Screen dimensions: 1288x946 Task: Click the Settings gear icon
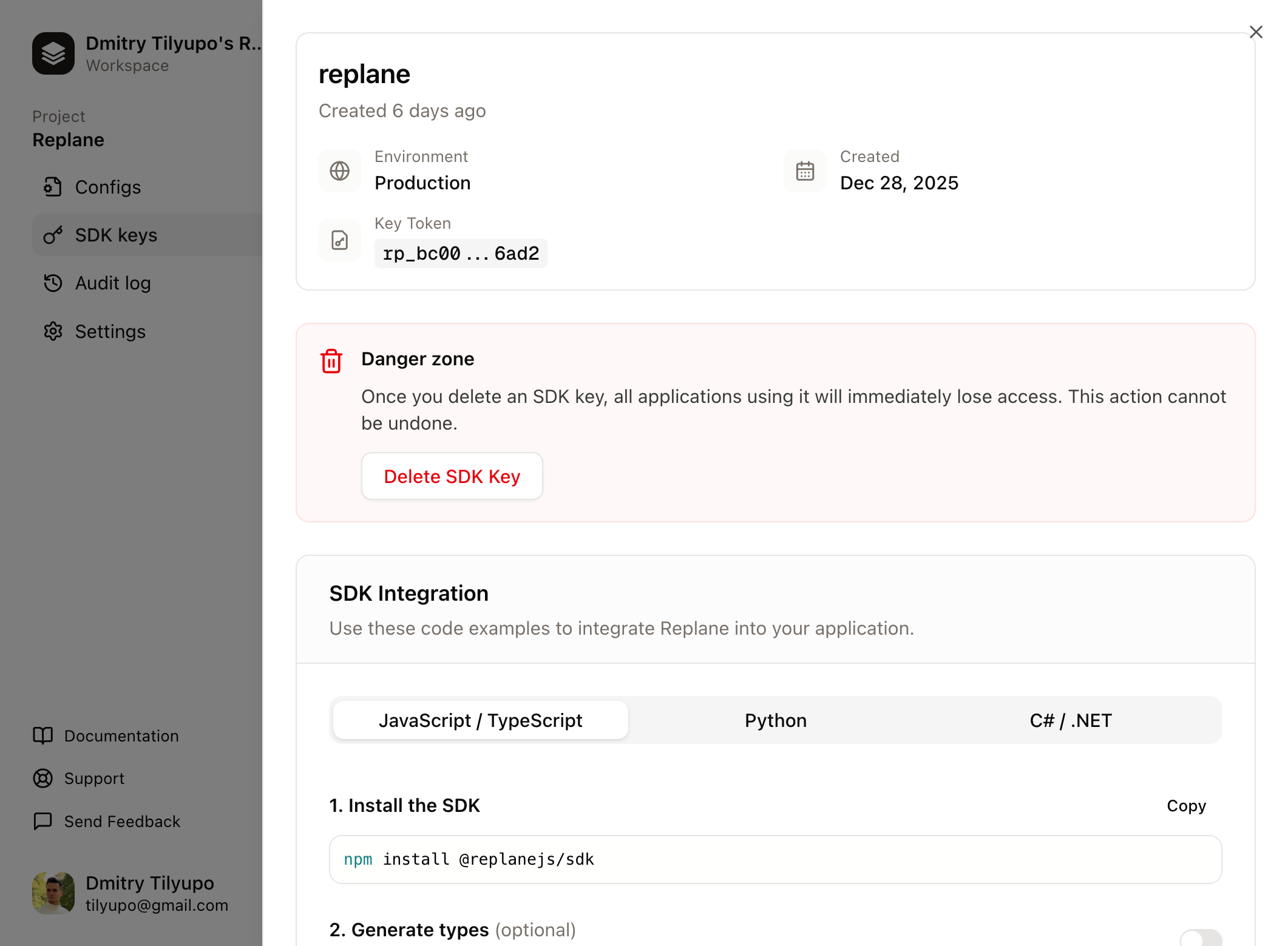(x=53, y=331)
